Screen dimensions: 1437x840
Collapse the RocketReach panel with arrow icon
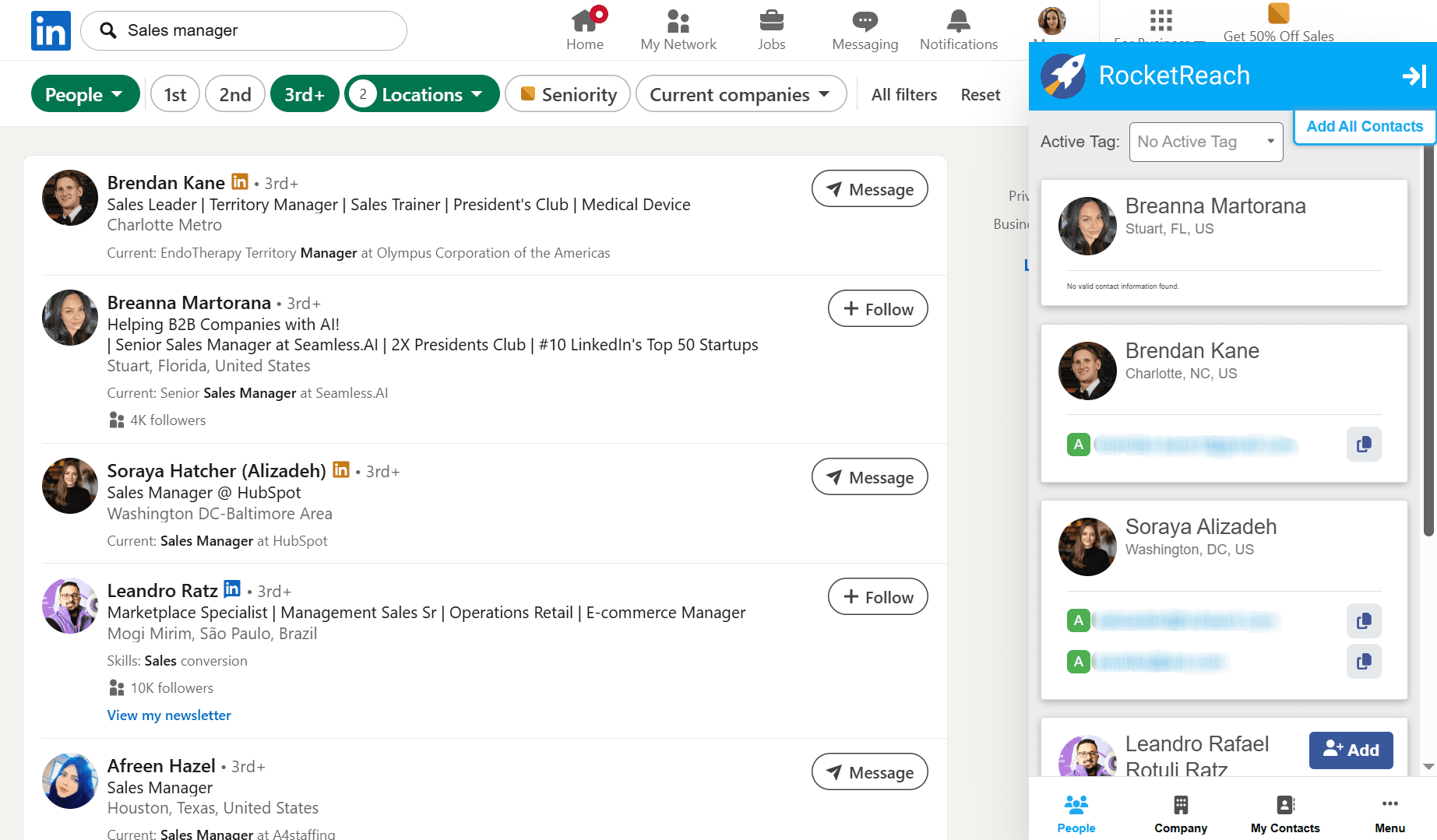1413,76
